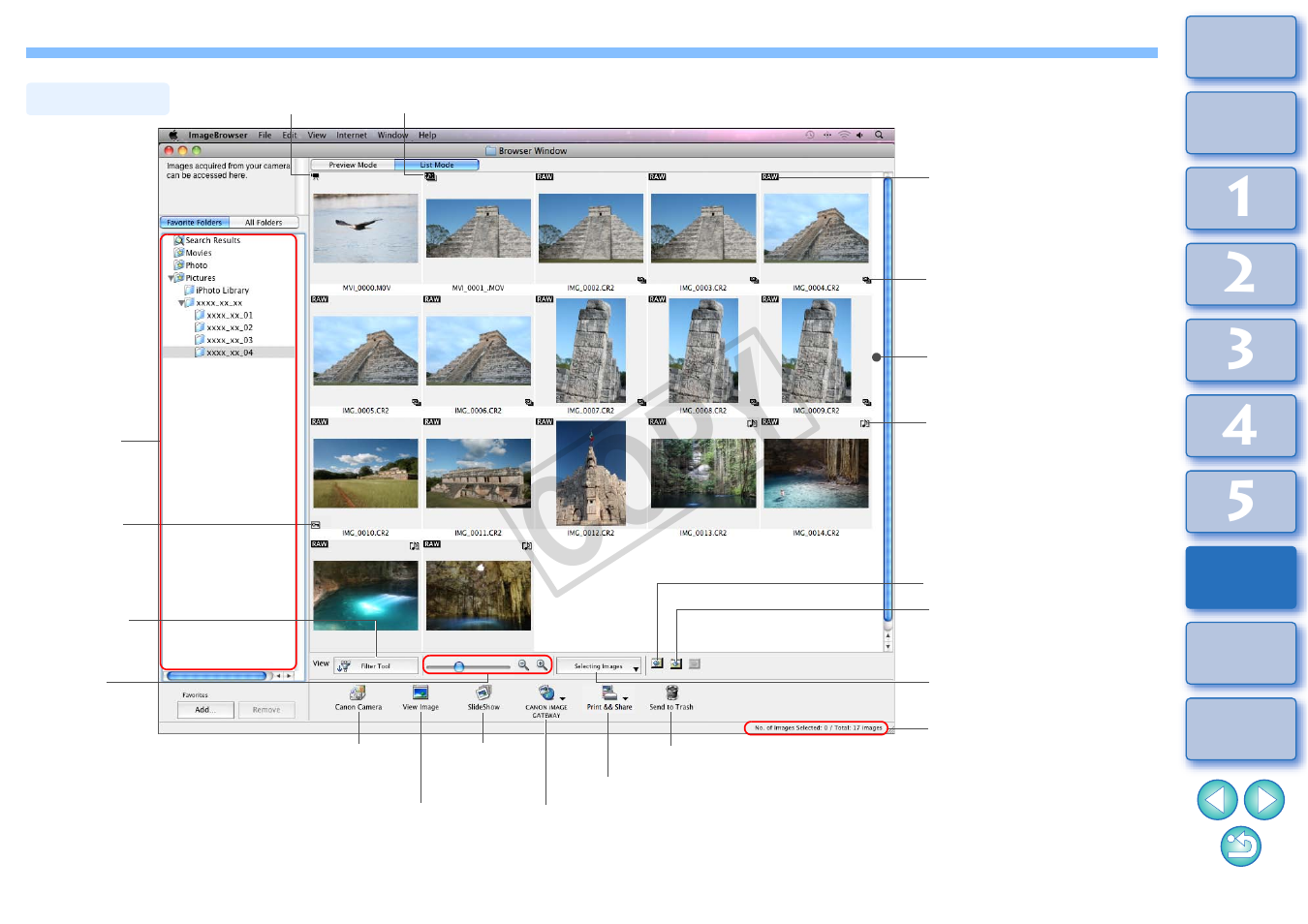Open Spotlight search in the menu bar
Viewport: 1308px width, 924px height.
(879, 136)
